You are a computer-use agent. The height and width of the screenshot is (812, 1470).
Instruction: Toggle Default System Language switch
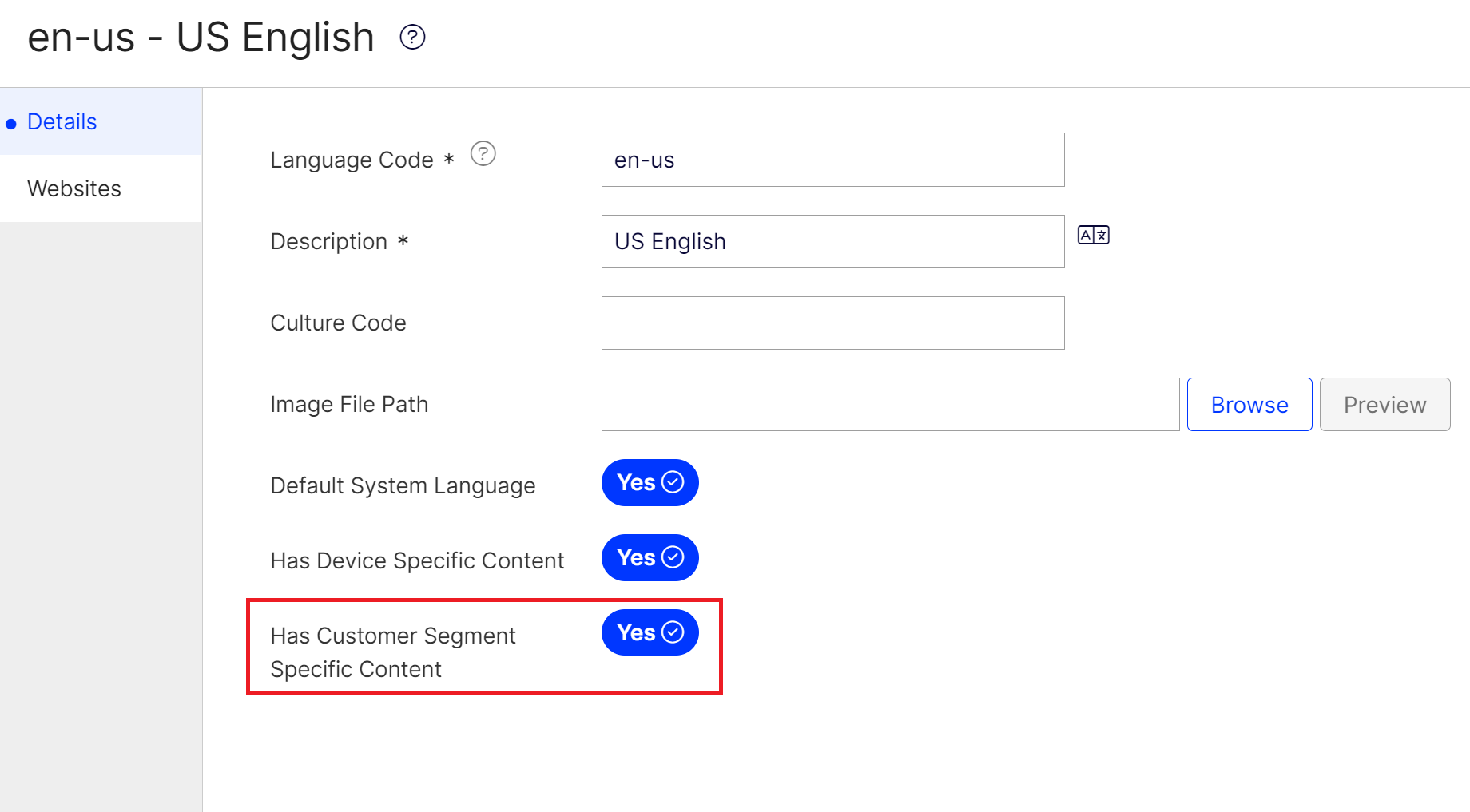[x=650, y=482]
